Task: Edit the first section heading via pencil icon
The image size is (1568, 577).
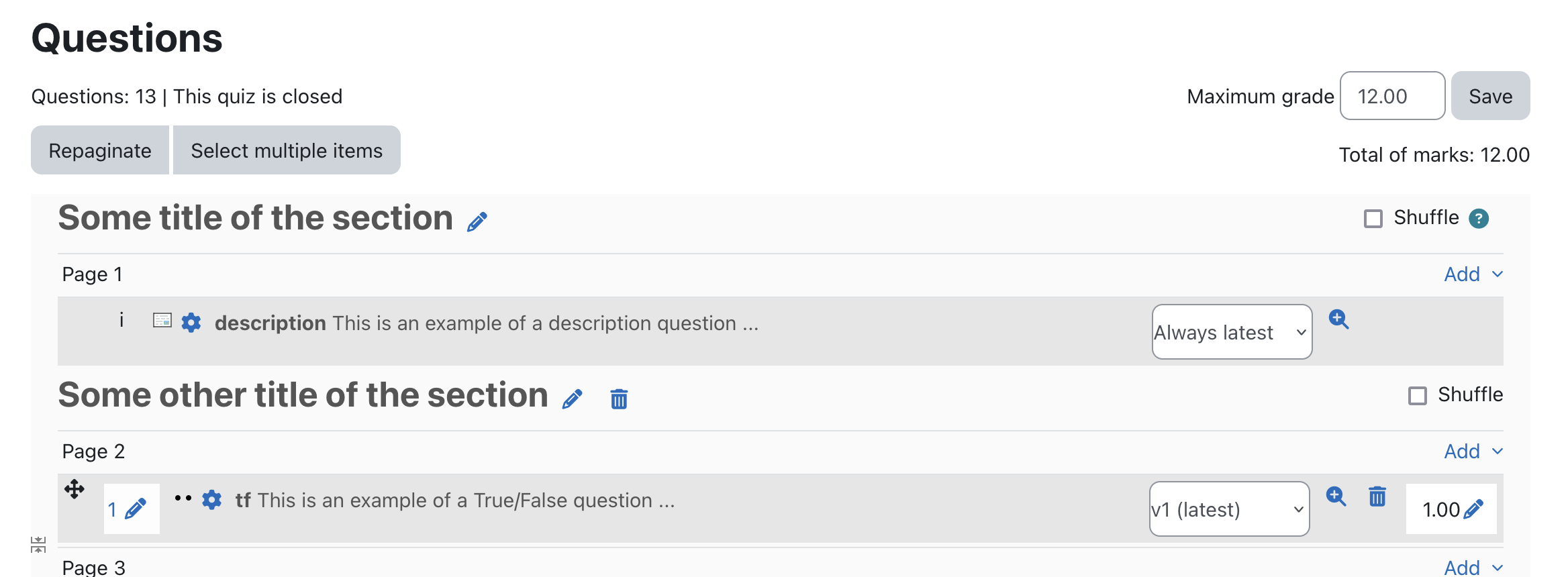Action: point(477,221)
